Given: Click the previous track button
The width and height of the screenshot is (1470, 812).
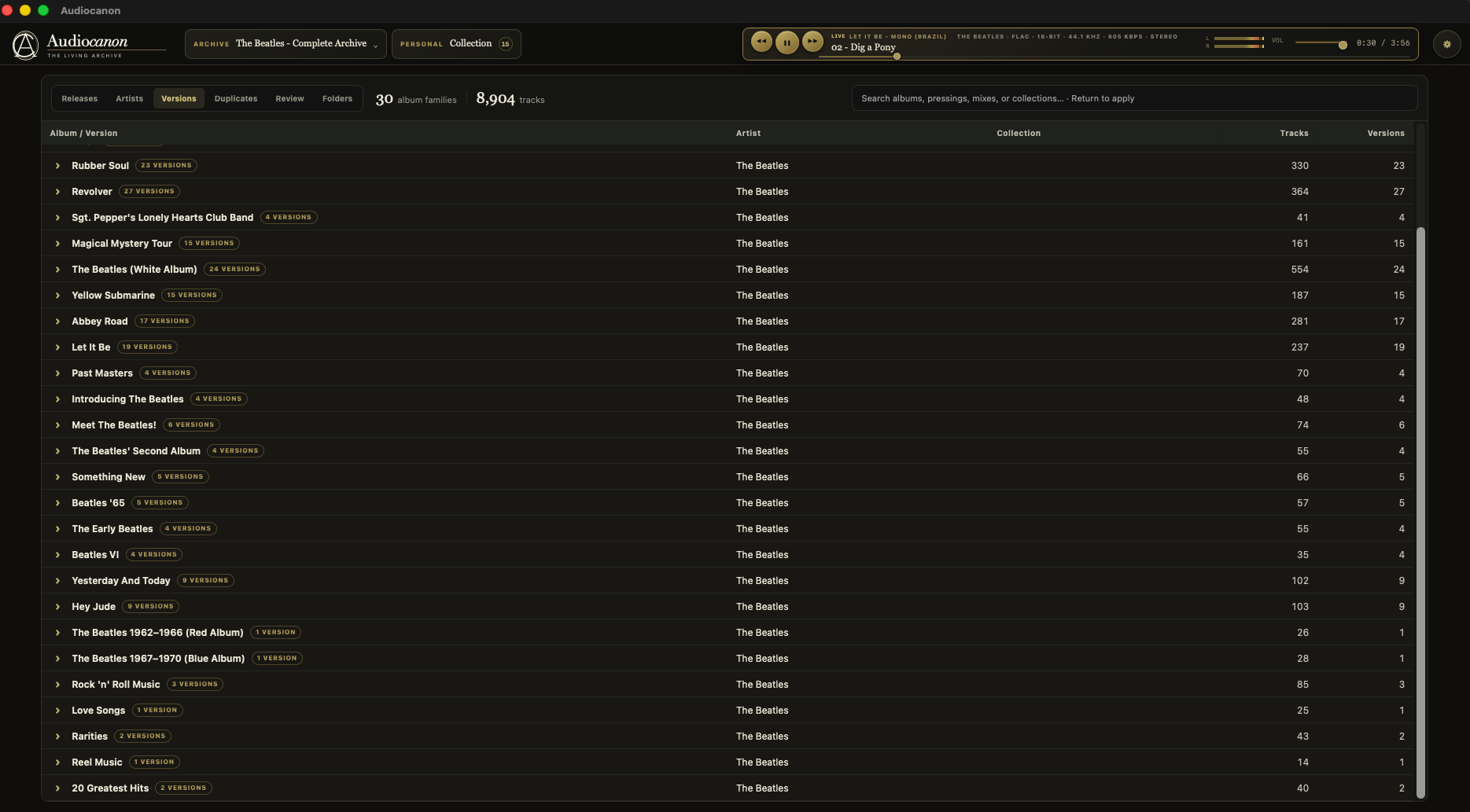Looking at the screenshot, I should coord(761,42).
